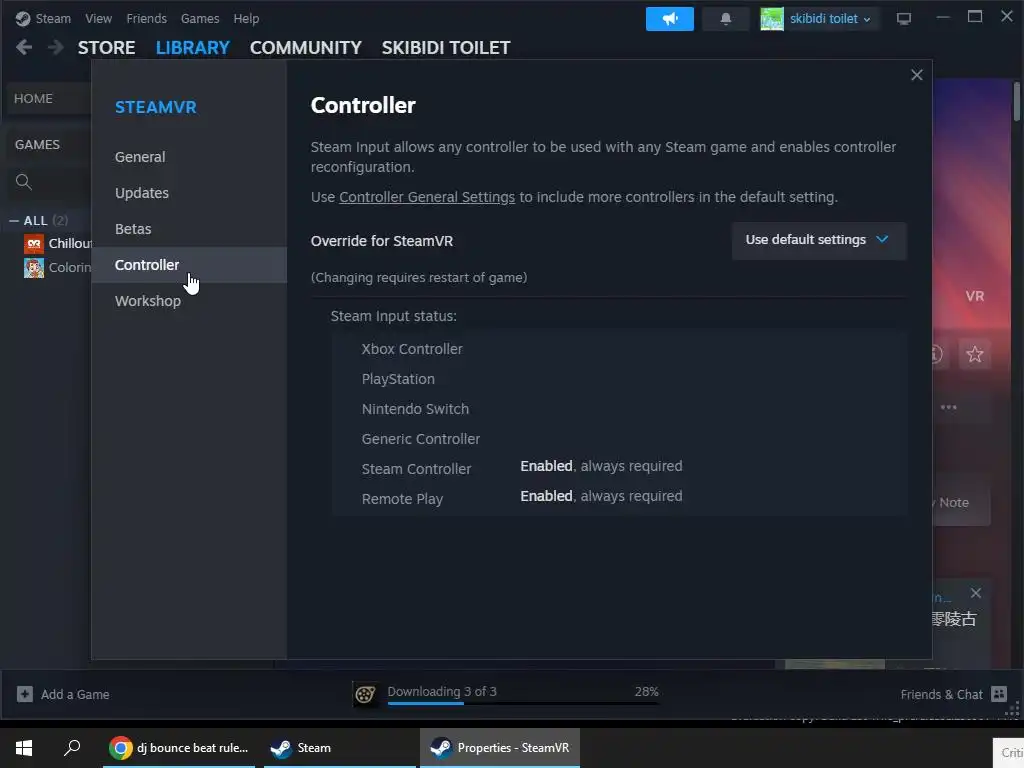Viewport: 1024px width, 768px height.
Task: Go to the LIBRARY tab
Action: pyautogui.click(x=193, y=48)
